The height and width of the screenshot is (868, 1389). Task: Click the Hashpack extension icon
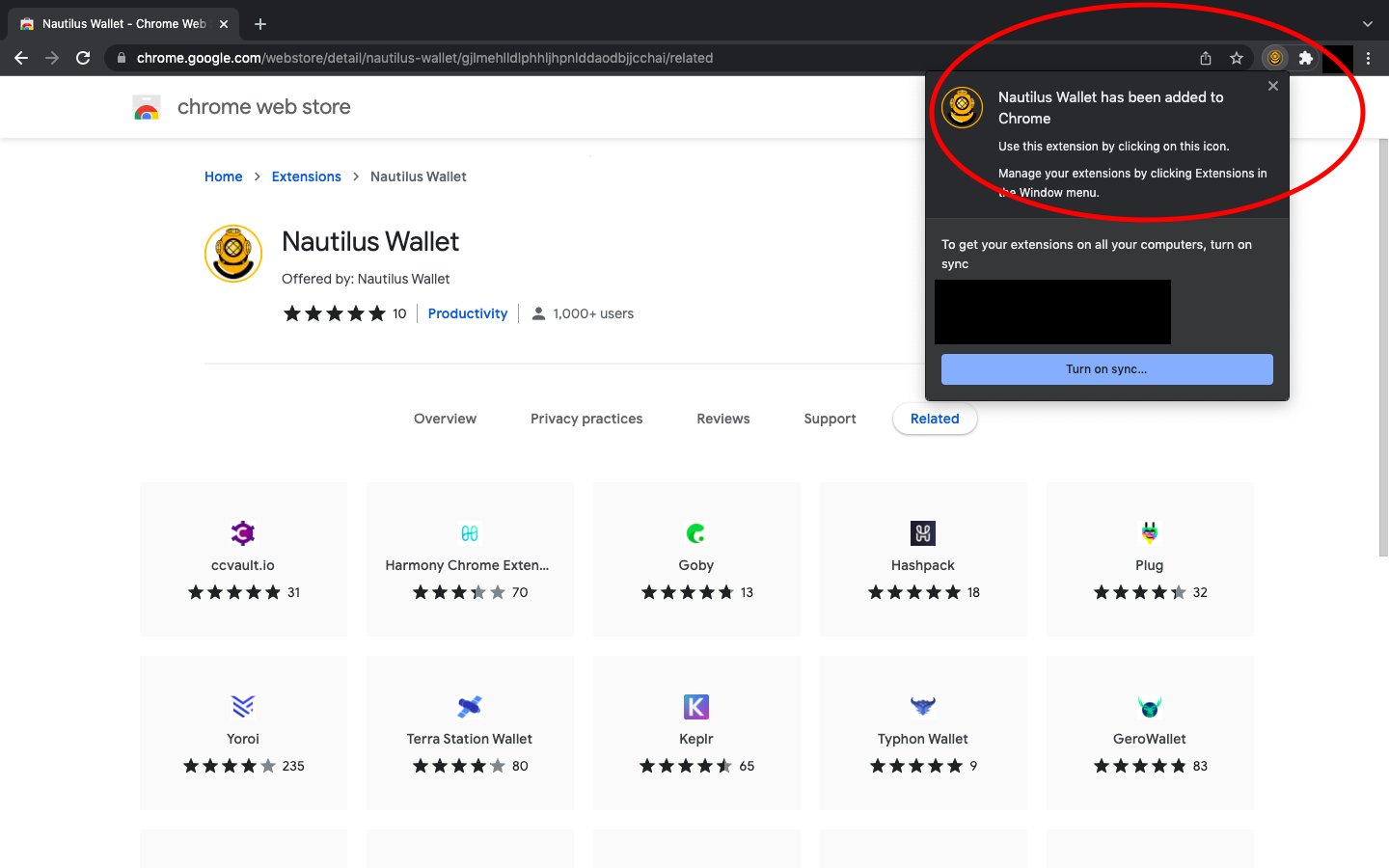pyautogui.click(x=923, y=533)
